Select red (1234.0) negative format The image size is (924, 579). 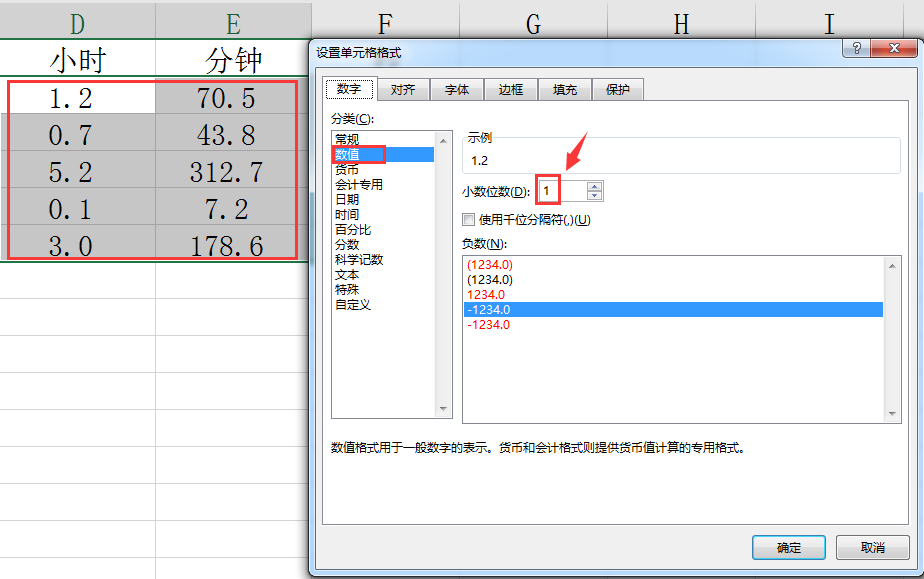pos(673,264)
